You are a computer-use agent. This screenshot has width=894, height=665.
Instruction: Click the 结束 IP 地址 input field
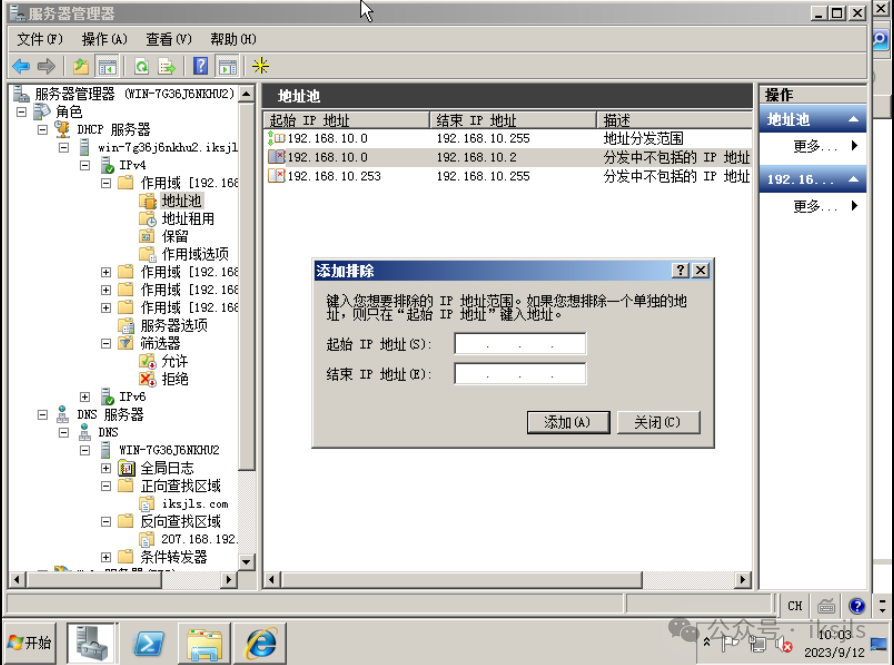click(520, 374)
